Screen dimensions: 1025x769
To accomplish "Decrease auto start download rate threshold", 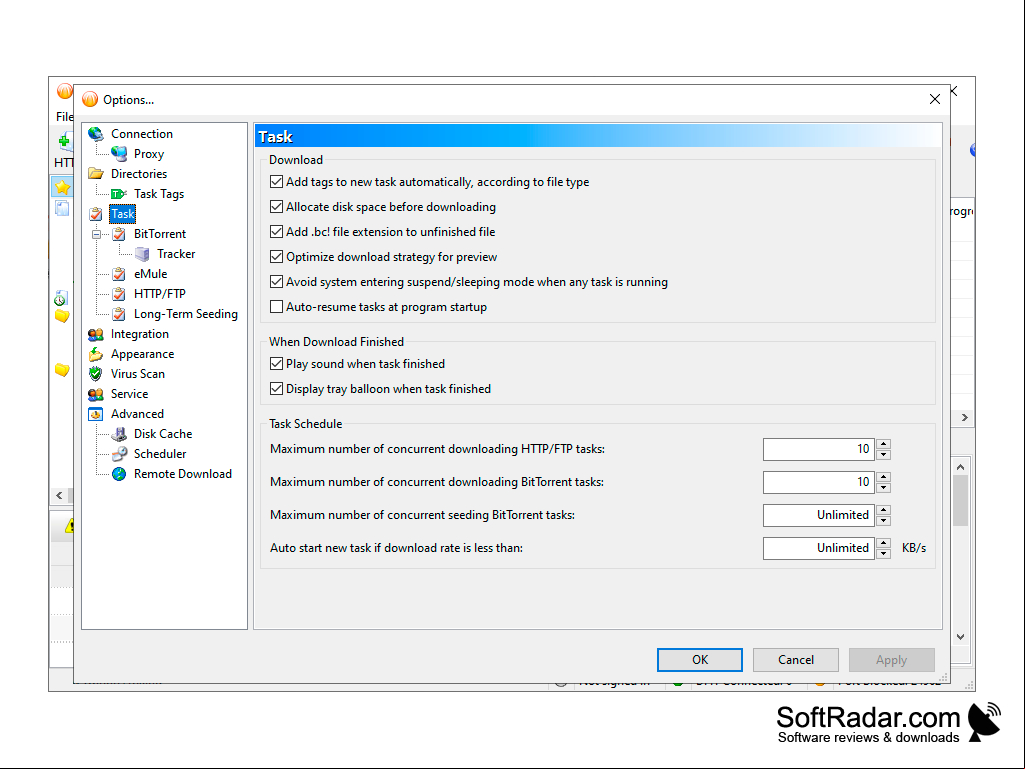I will [x=883, y=553].
